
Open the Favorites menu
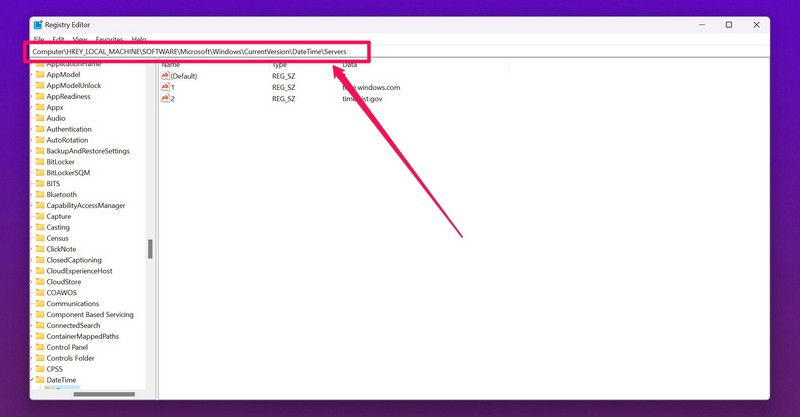click(109, 39)
